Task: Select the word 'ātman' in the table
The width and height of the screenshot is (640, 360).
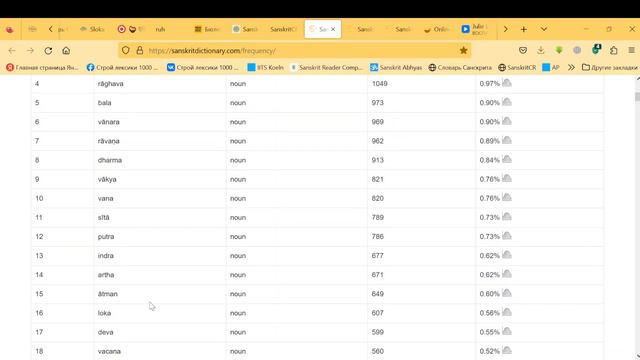Action: pos(108,294)
